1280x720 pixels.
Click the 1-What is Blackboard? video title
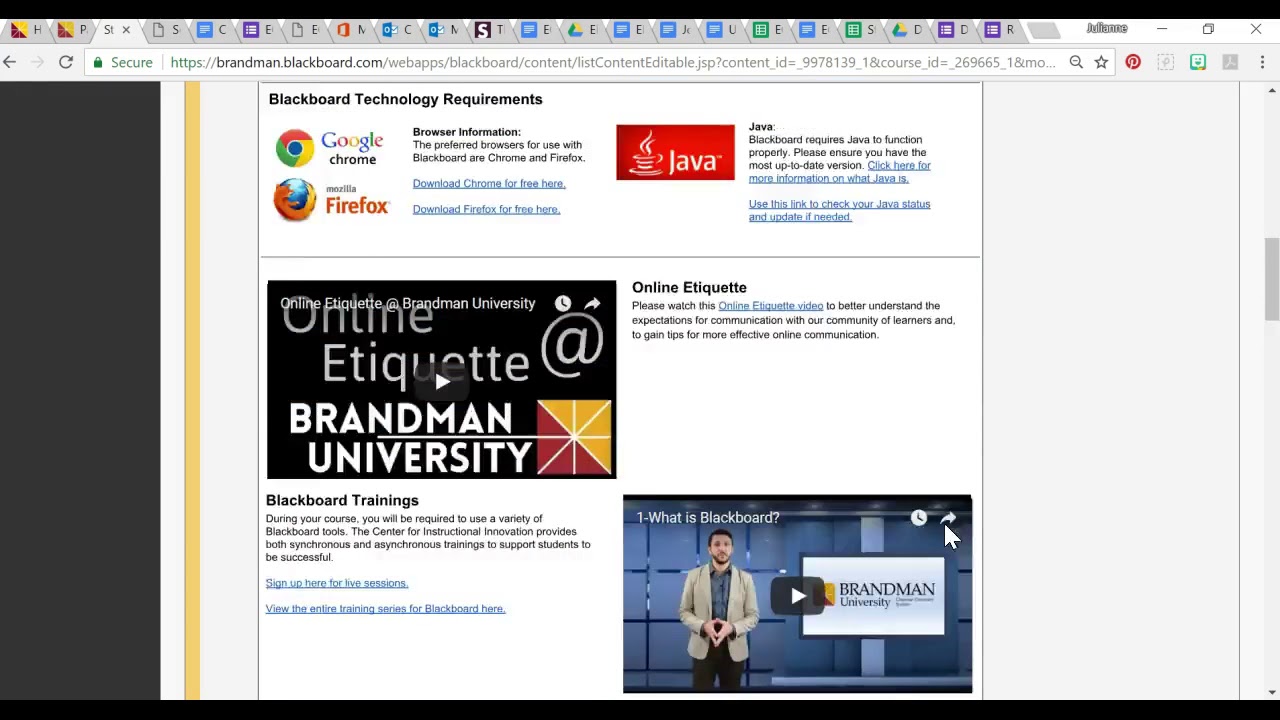[707, 517]
